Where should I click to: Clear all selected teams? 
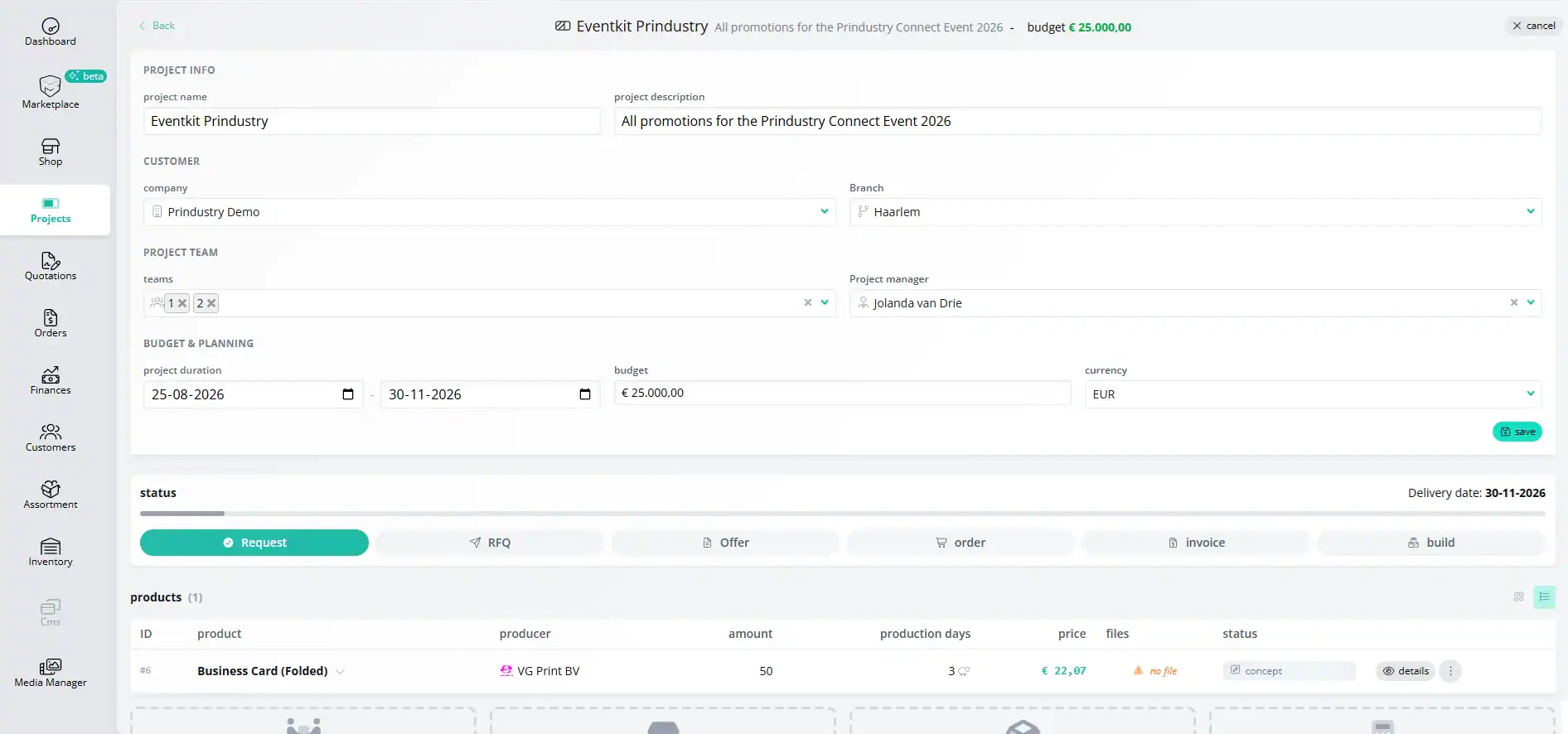(x=808, y=302)
